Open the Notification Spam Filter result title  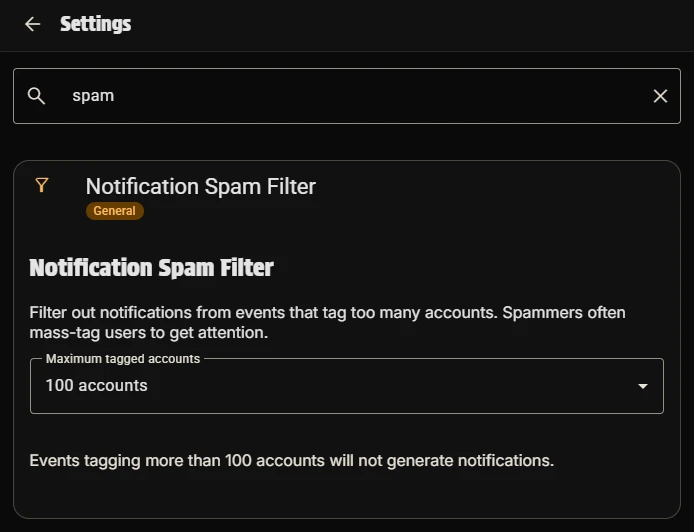click(200, 186)
